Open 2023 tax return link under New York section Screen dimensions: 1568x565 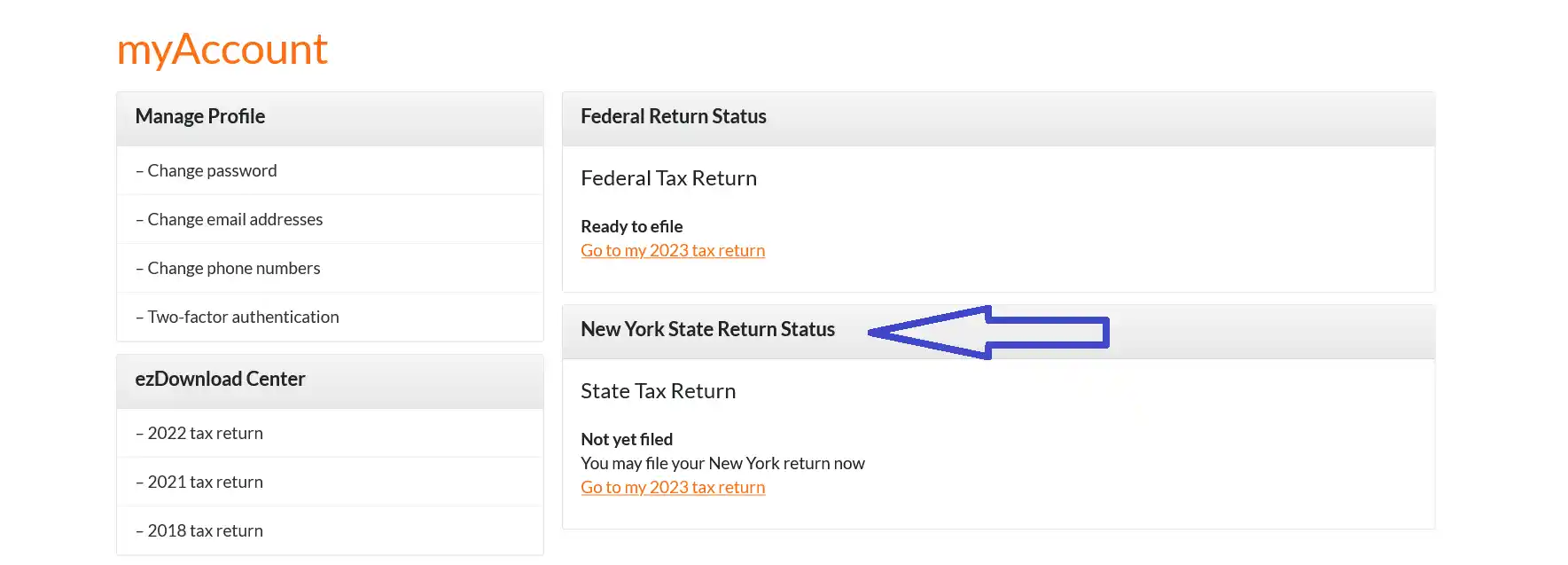click(x=673, y=488)
